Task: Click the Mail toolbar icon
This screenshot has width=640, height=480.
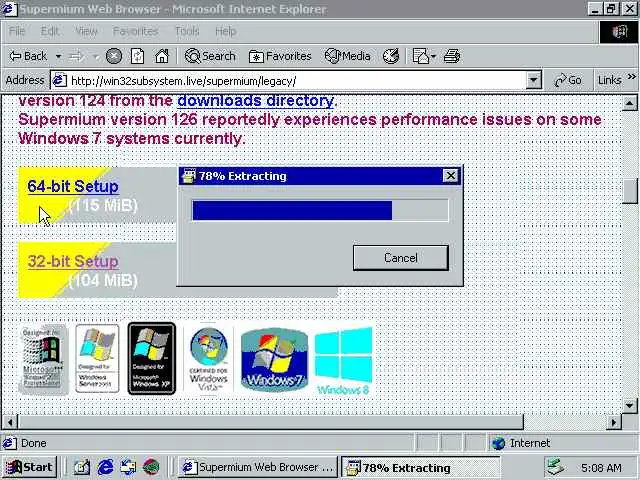Action: click(x=420, y=56)
